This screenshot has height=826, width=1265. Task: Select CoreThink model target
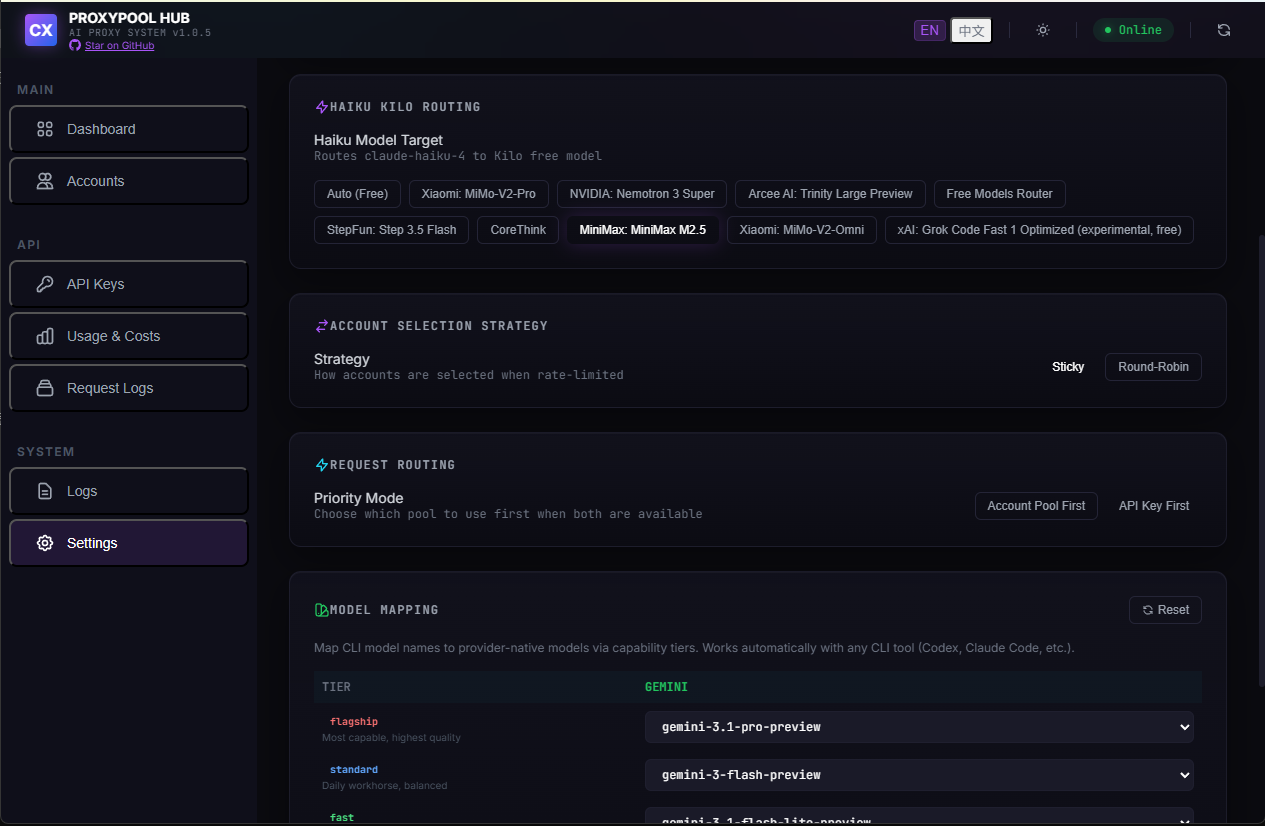pyautogui.click(x=518, y=230)
